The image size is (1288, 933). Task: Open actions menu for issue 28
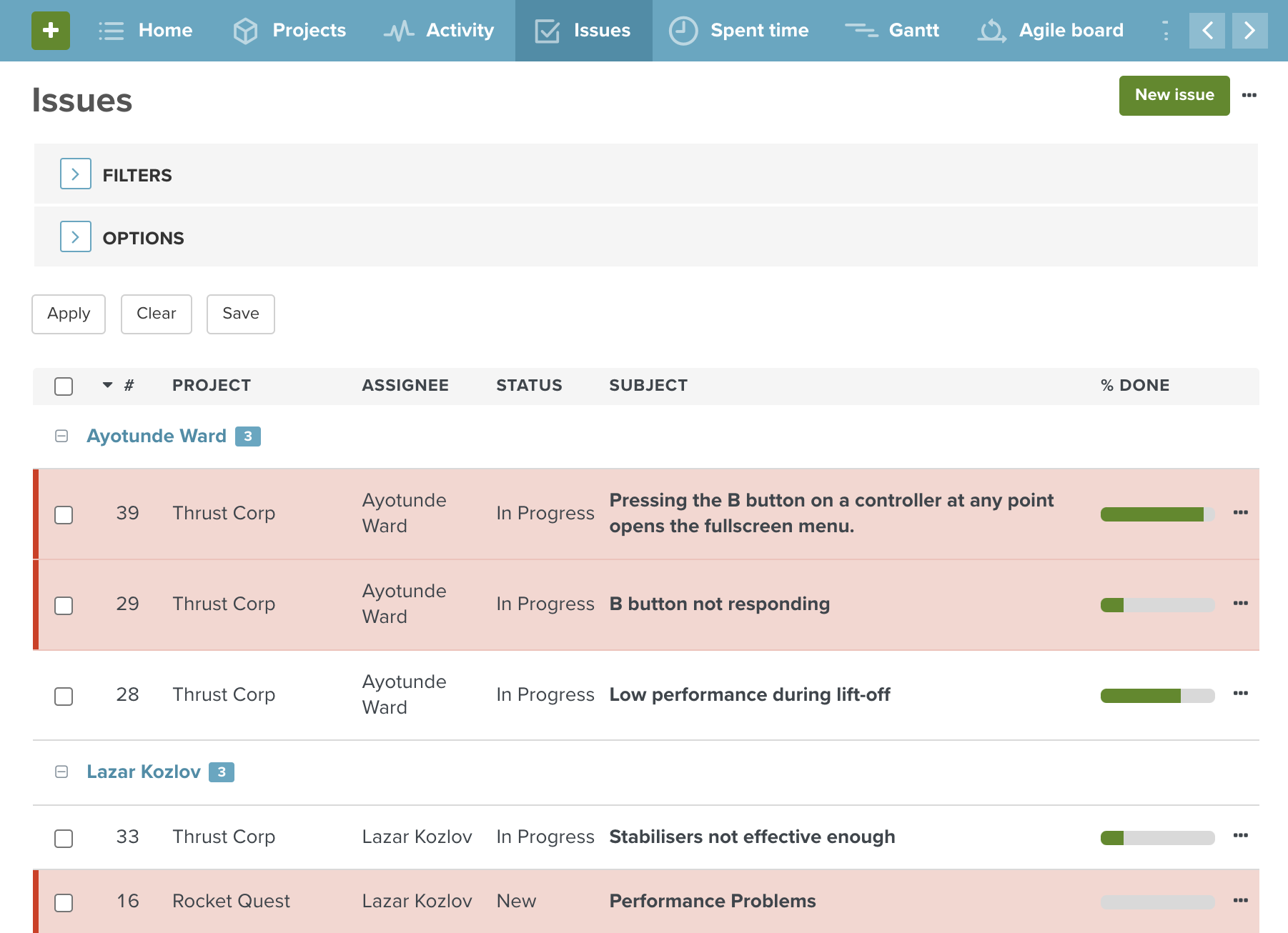[x=1241, y=694]
